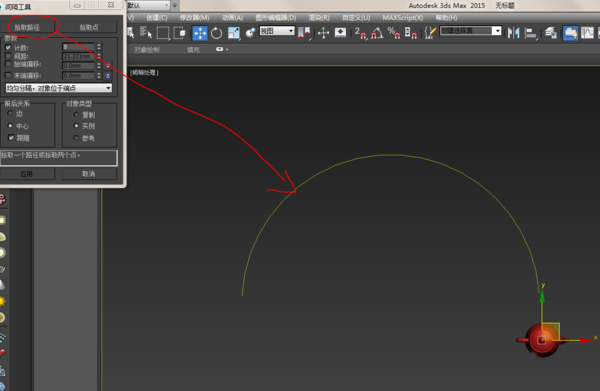Toggle the 计数 (Count) checkbox

coord(8,47)
